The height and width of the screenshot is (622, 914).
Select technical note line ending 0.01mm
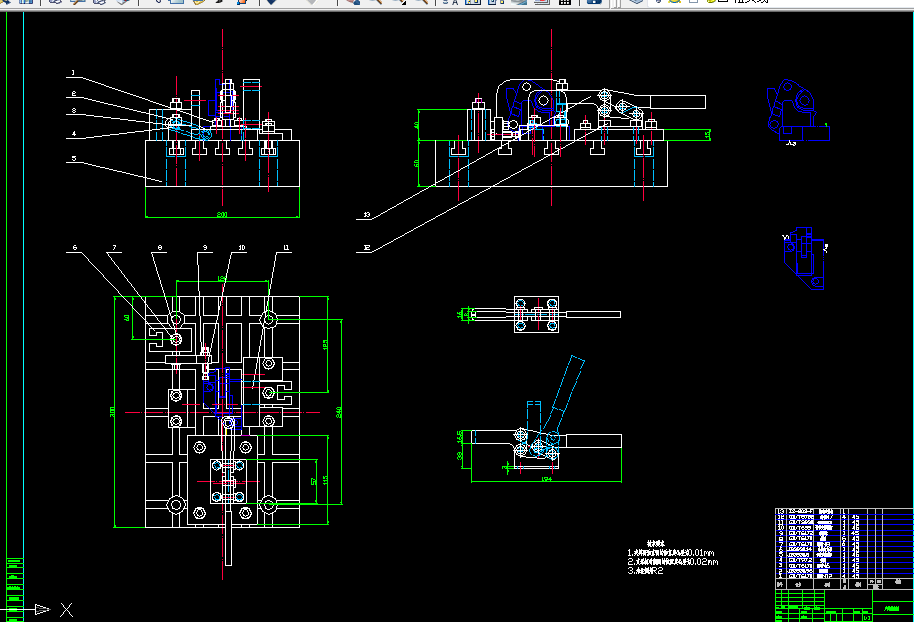[x=670, y=553]
